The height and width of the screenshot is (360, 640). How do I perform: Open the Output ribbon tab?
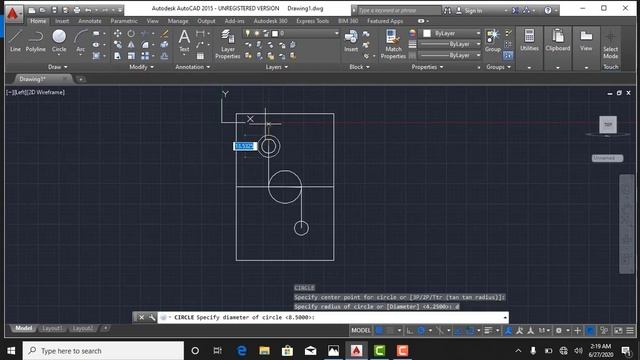pyautogui.click(x=206, y=21)
